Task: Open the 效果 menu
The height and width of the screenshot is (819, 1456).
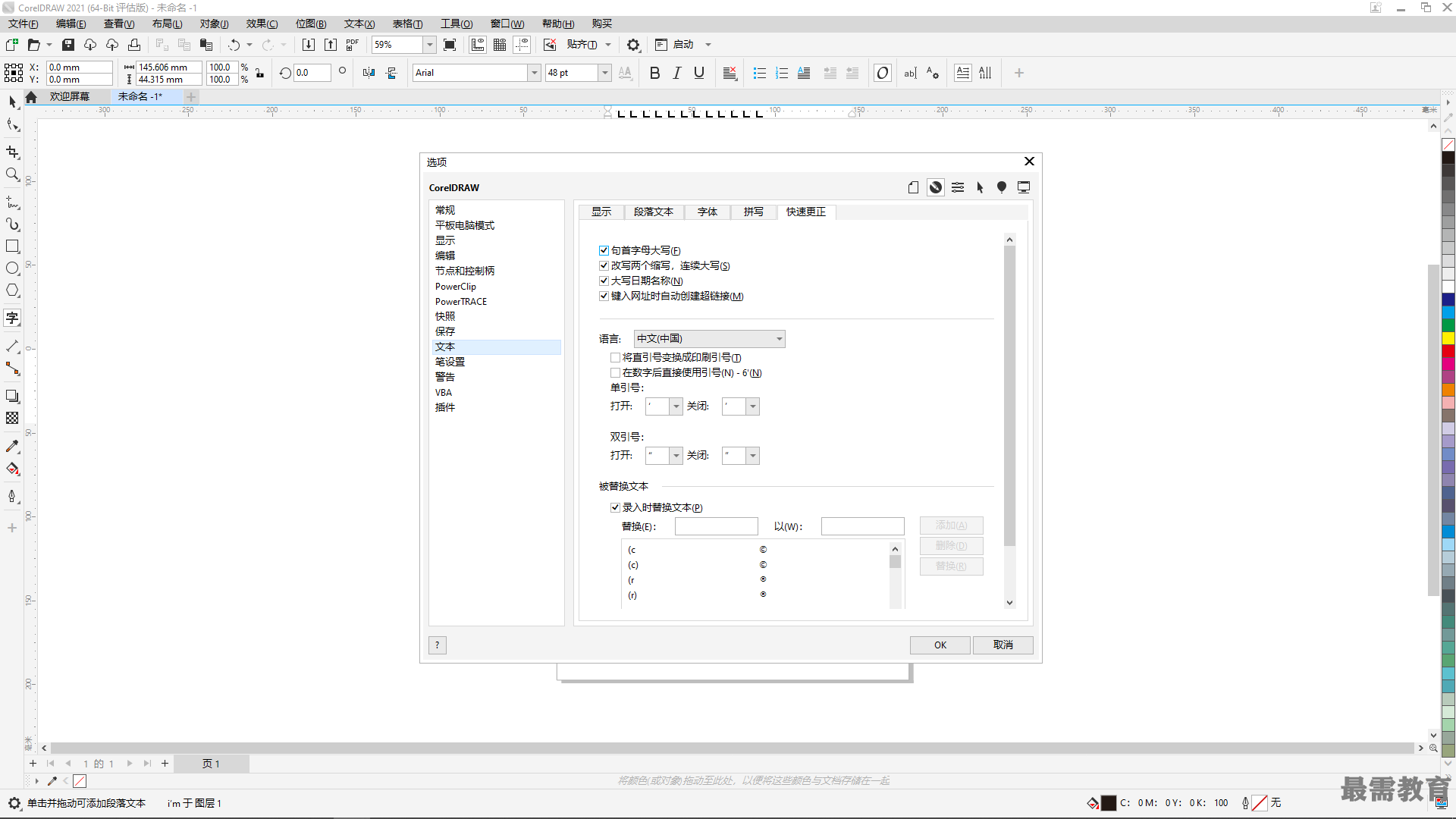Action: click(x=262, y=24)
